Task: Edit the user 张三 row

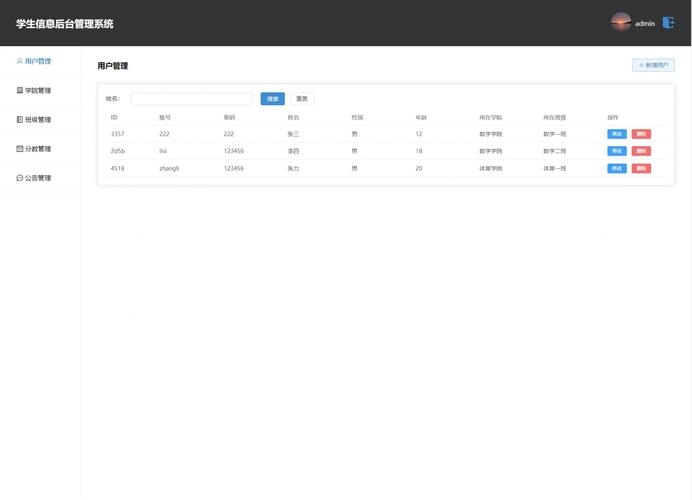Action: pyautogui.click(x=617, y=134)
